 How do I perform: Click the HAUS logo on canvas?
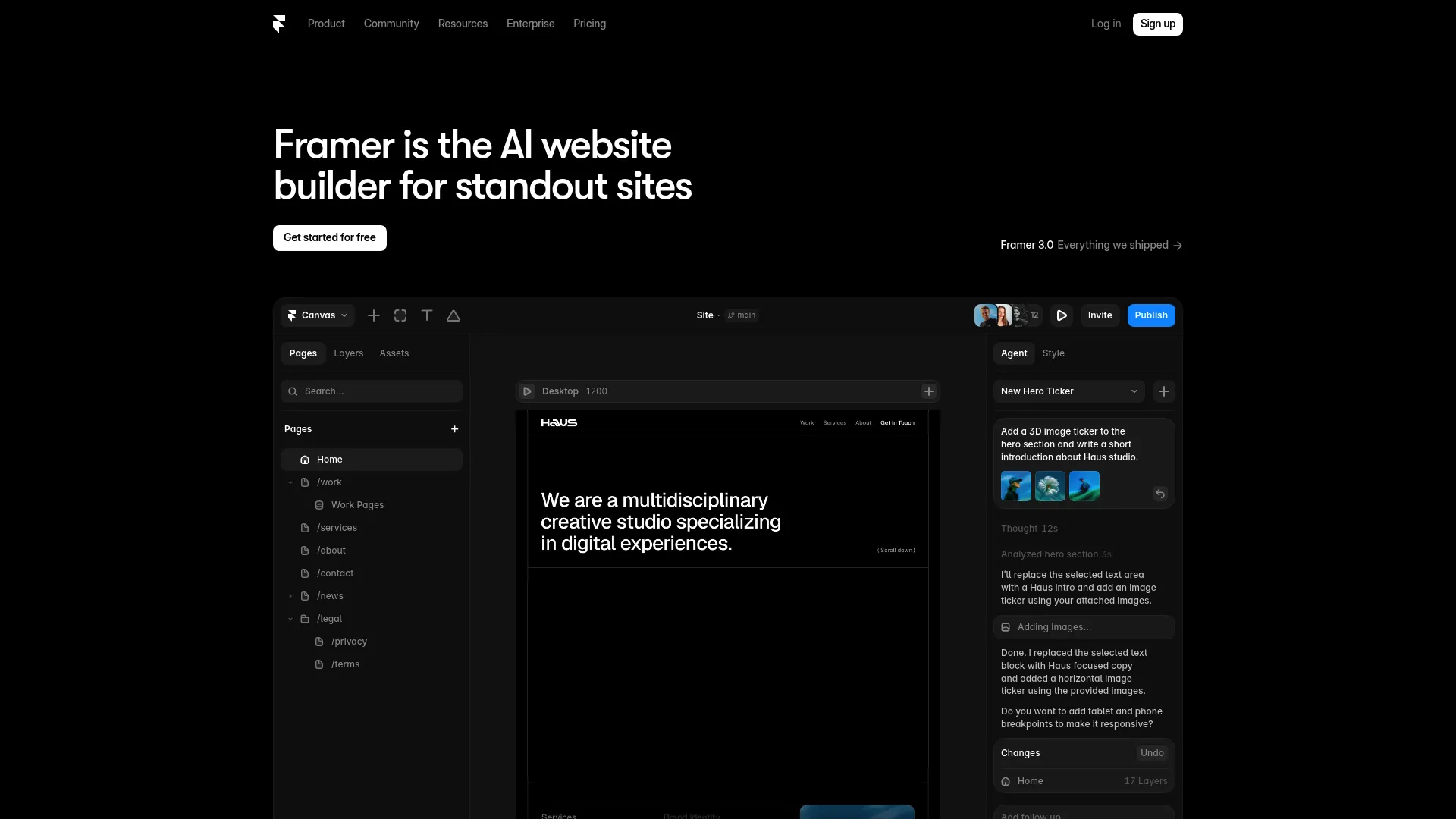(559, 423)
